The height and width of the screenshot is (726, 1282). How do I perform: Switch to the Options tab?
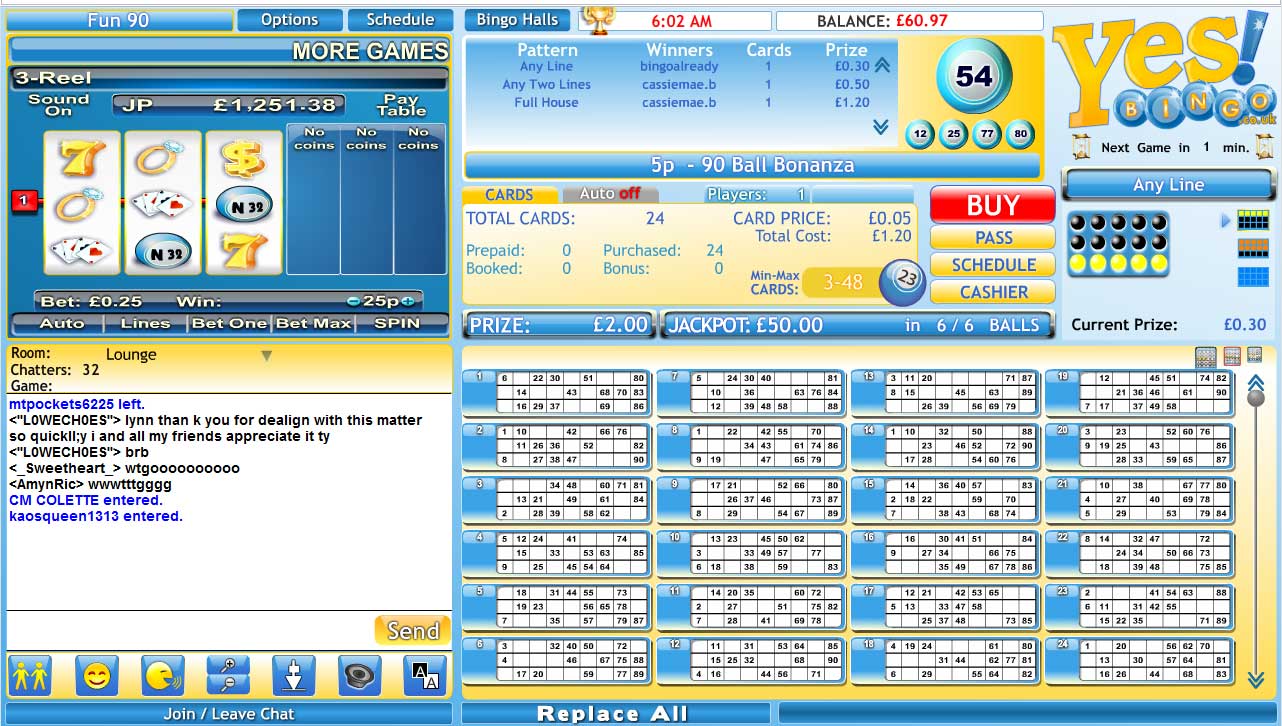tap(289, 19)
